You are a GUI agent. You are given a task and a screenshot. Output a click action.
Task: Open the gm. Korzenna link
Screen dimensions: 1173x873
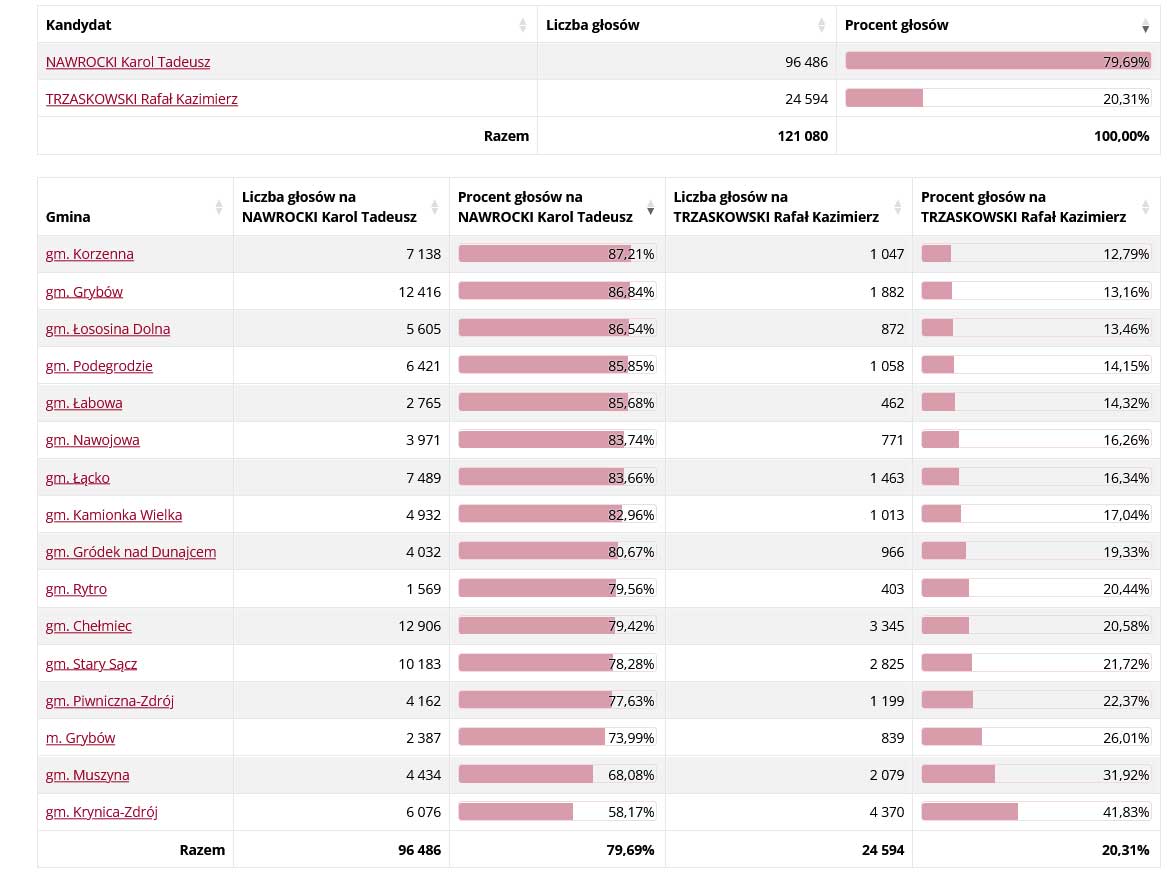click(x=90, y=254)
